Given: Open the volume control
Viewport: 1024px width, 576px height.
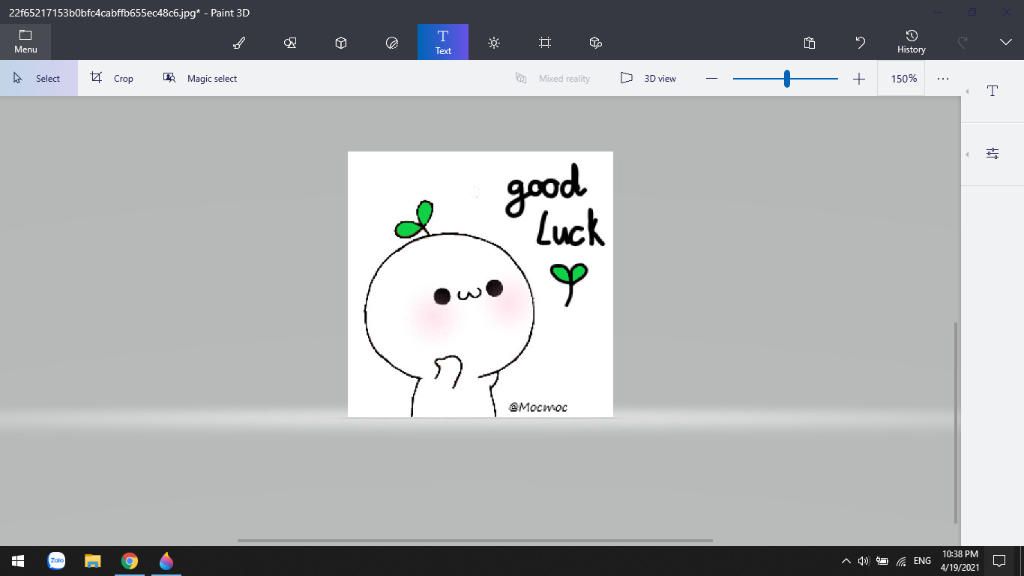Looking at the screenshot, I should click(x=863, y=561).
